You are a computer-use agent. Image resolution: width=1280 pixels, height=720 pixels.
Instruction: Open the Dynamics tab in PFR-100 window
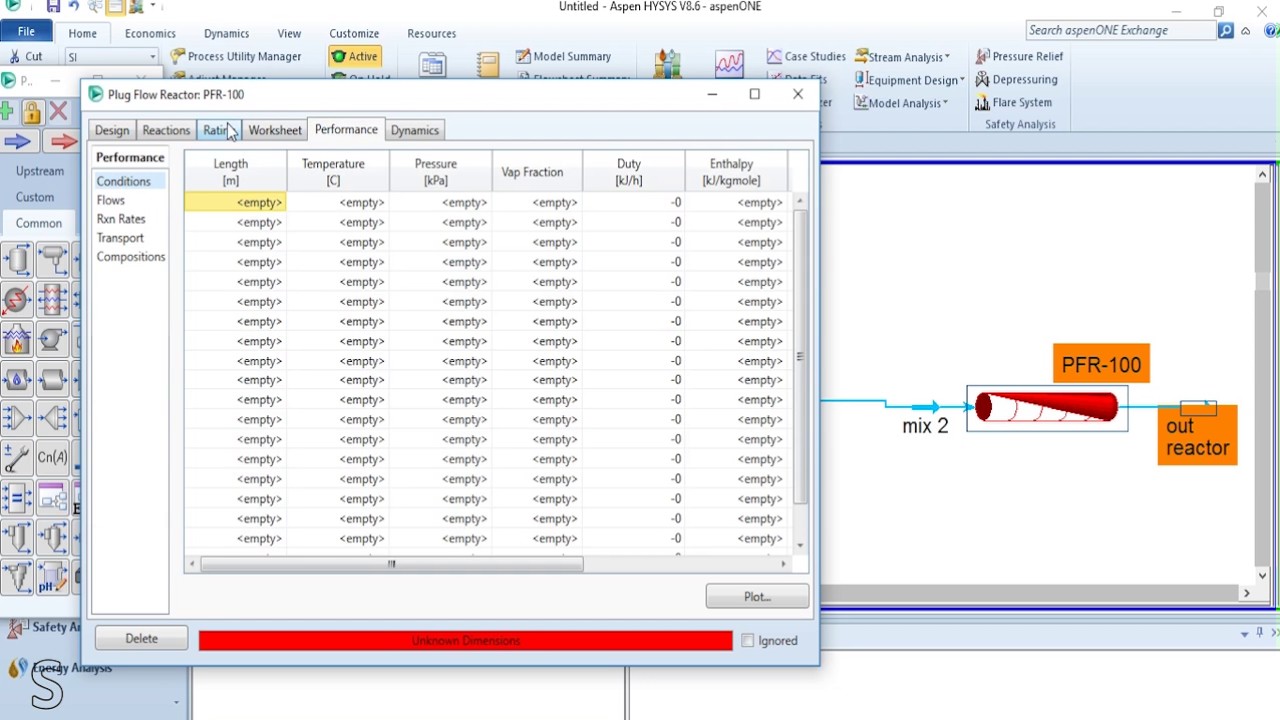(415, 131)
